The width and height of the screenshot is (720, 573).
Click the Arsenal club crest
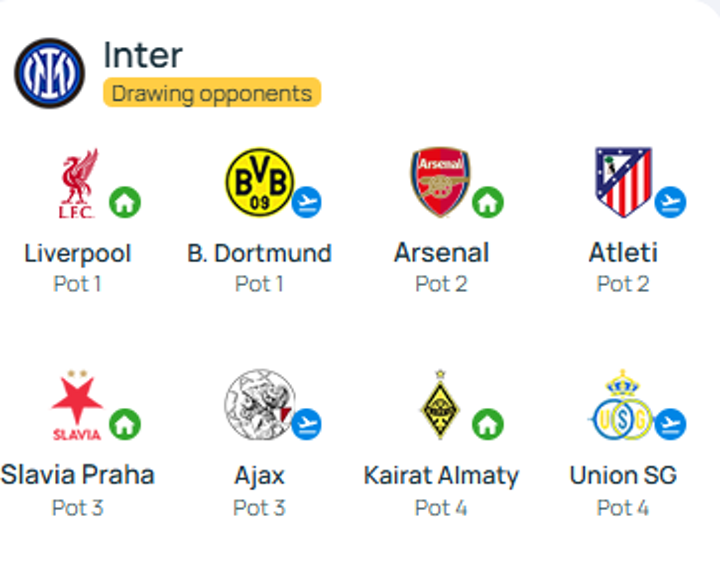click(x=440, y=183)
